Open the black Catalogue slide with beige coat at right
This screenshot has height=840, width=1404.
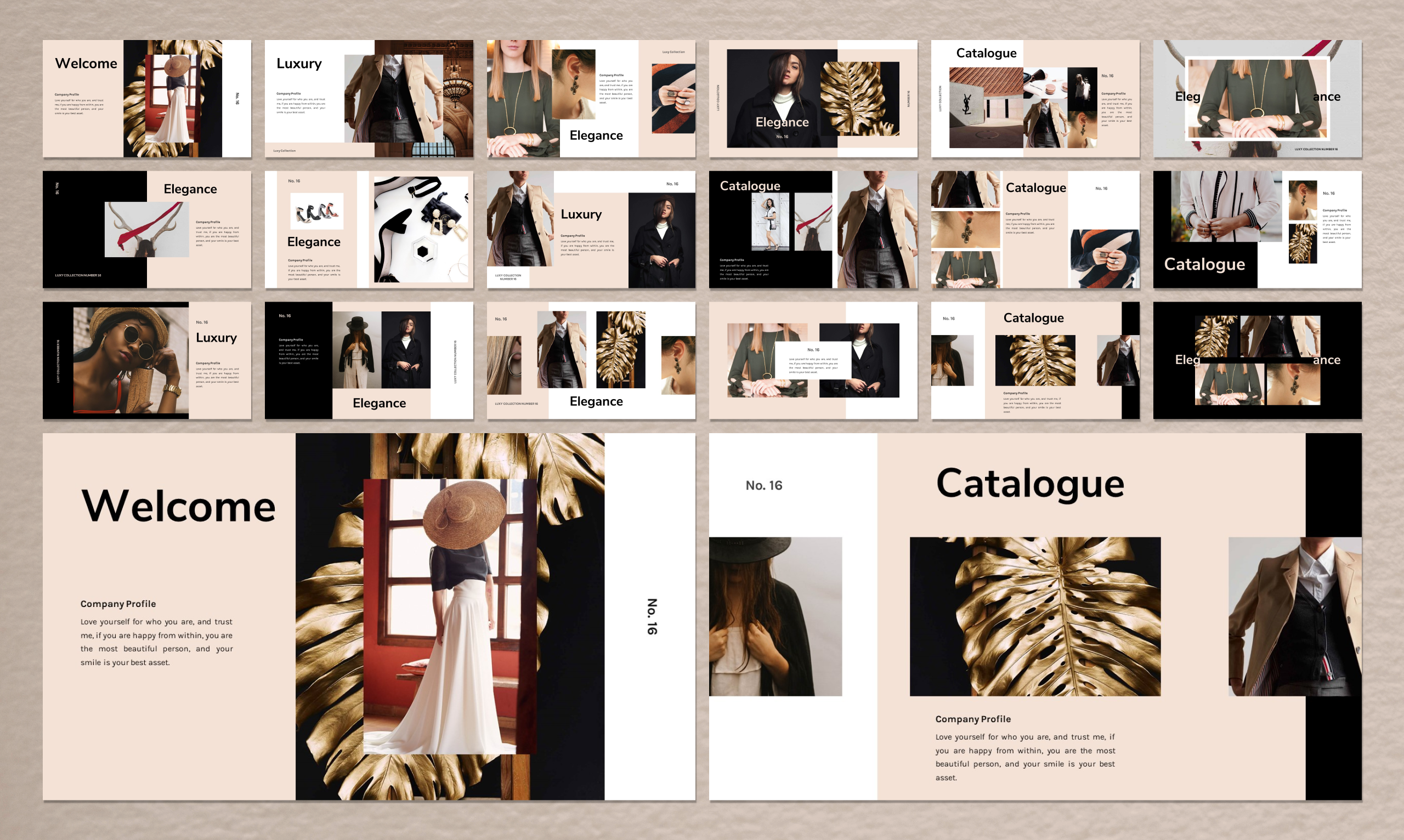[813, 229]
